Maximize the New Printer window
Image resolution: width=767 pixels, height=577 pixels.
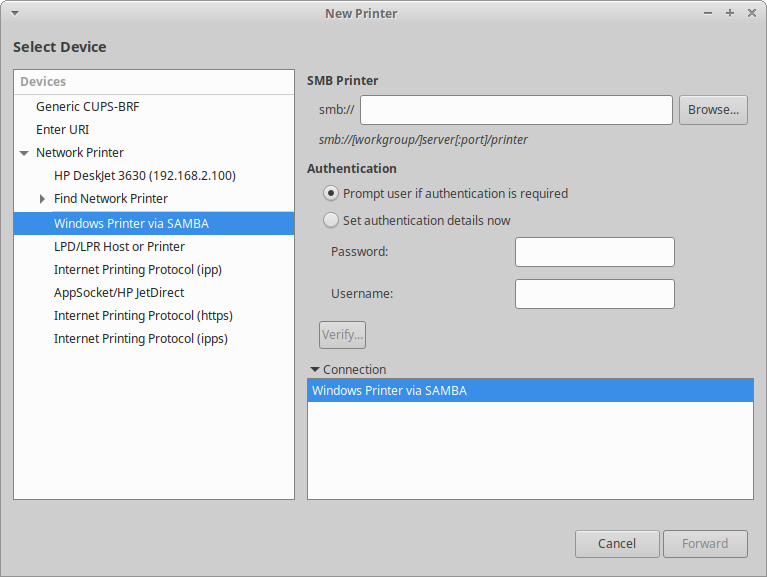731,13
